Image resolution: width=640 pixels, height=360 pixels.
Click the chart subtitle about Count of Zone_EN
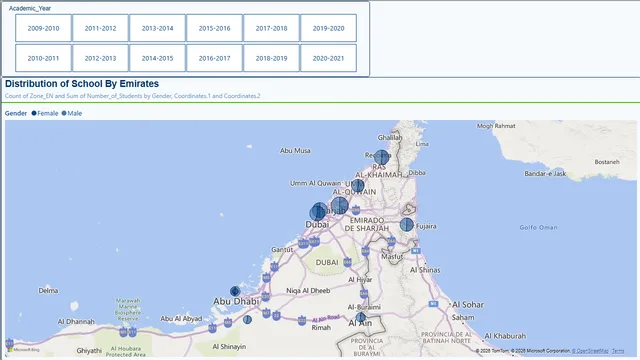(x=132, y=96)
